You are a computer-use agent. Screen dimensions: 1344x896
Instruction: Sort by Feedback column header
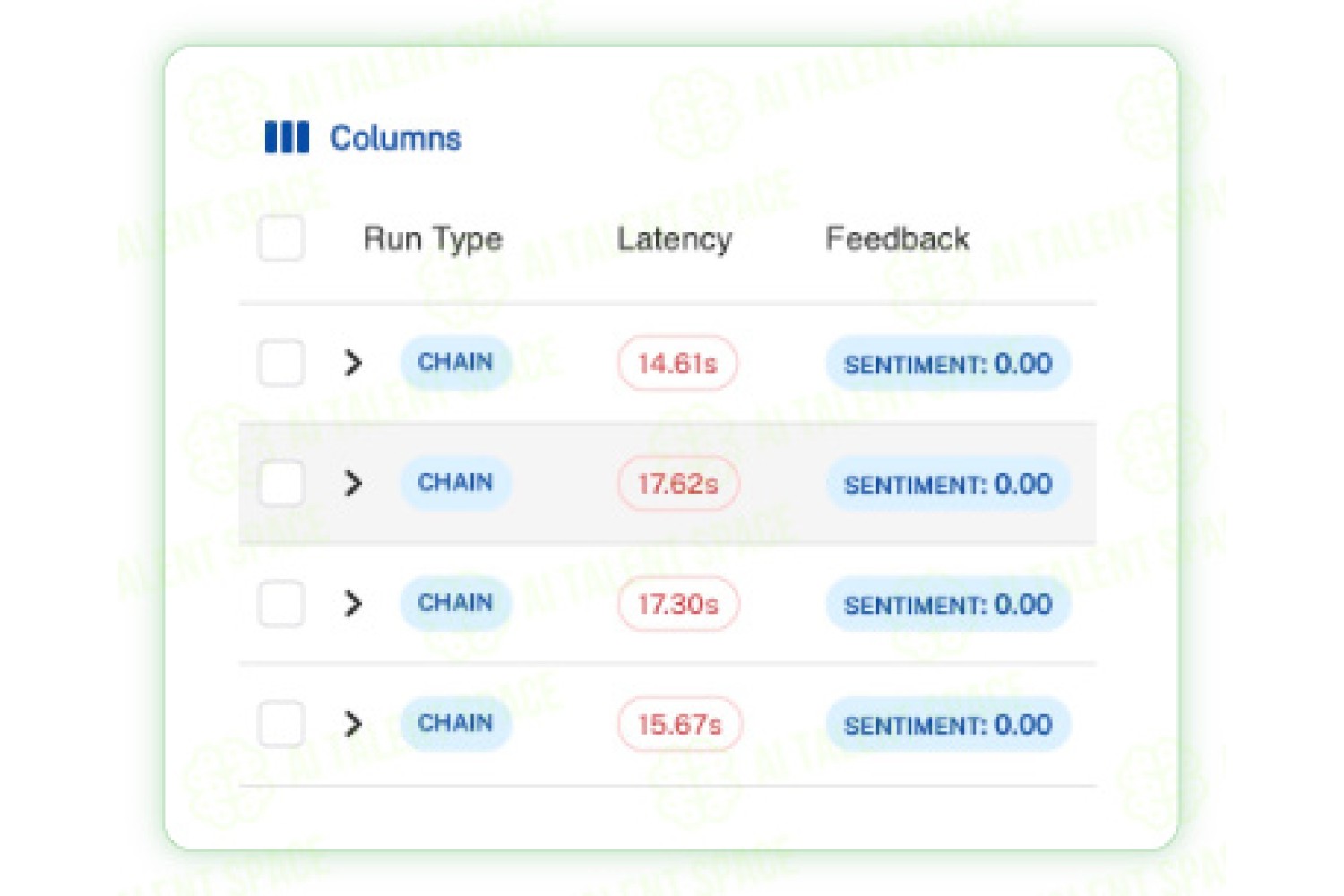[897, 238]
